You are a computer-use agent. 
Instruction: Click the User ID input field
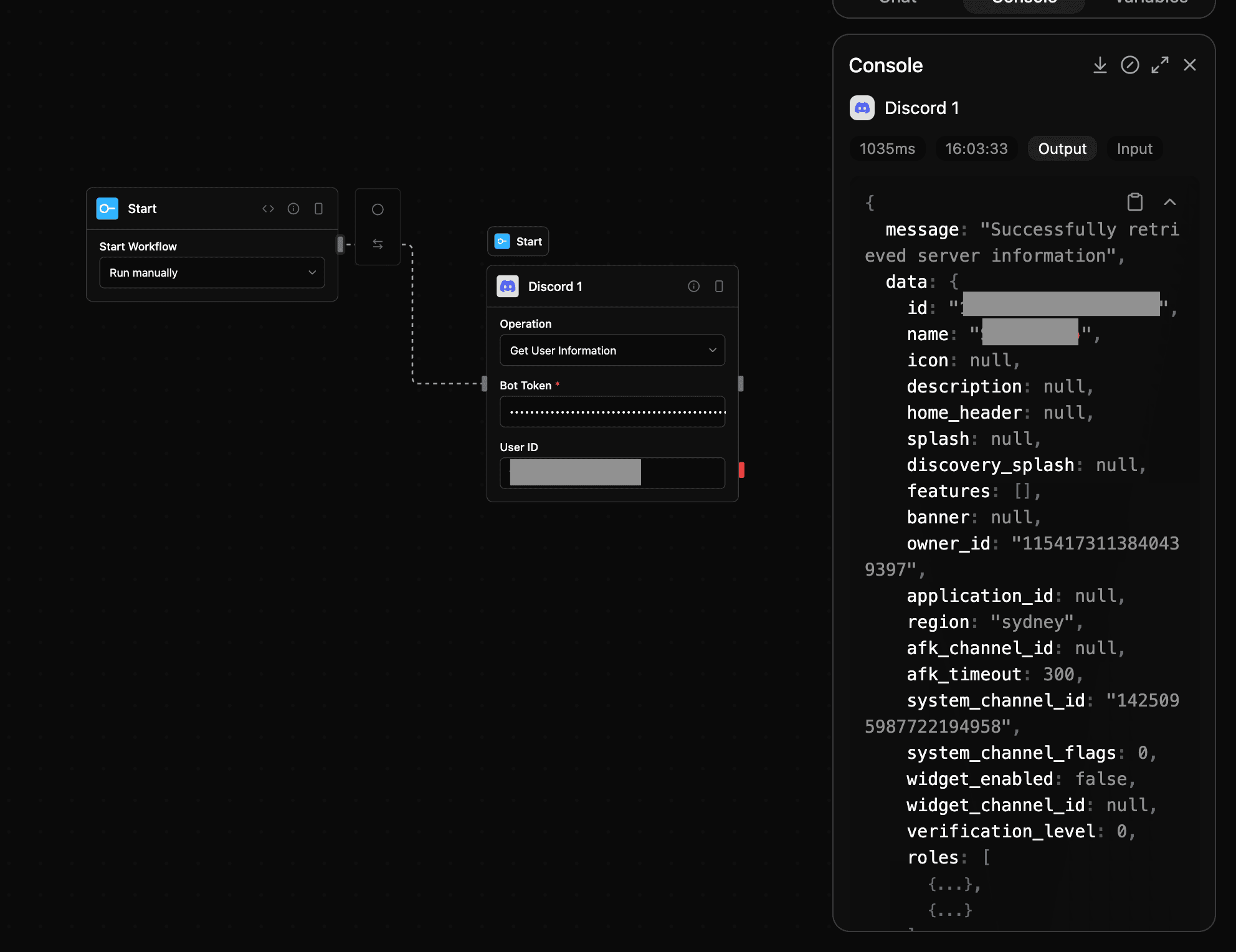pyautogui.click(x=612, y=473)
